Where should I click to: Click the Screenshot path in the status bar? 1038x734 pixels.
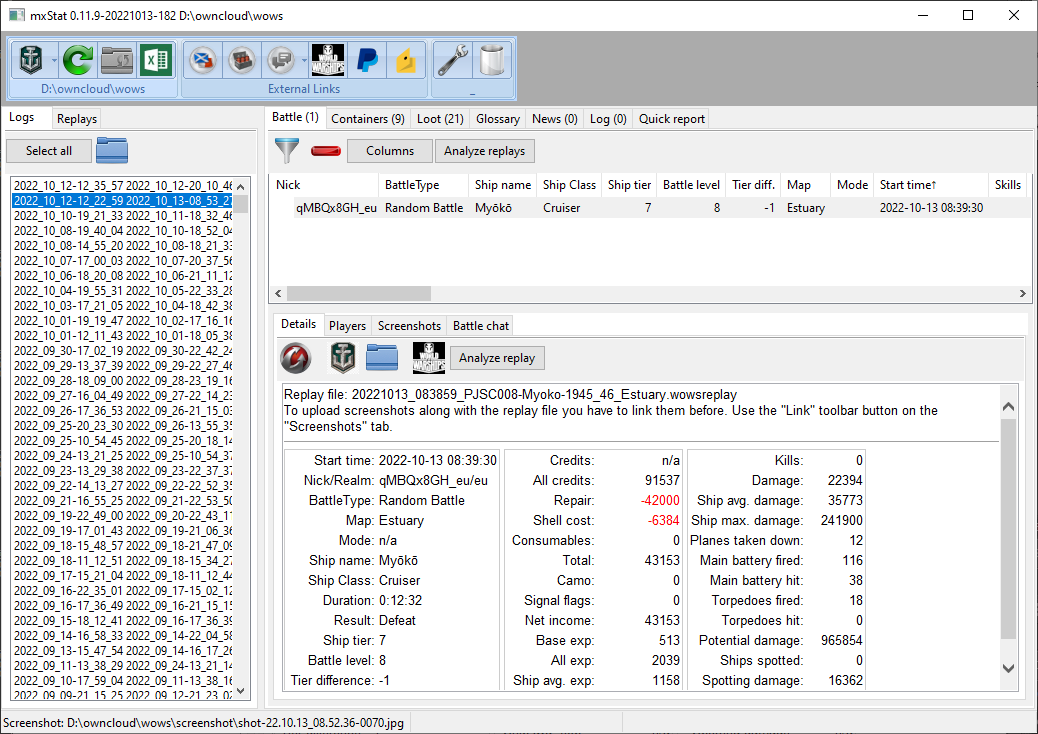pos(203,723)
